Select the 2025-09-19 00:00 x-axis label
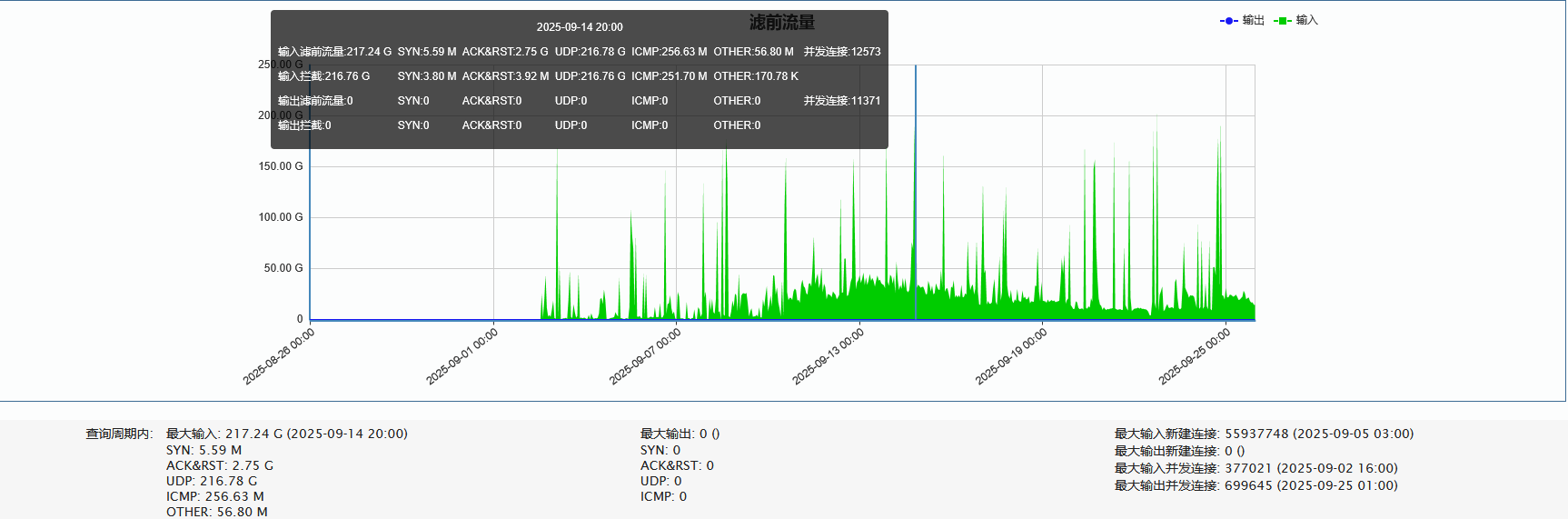The height and width of the screenshot is (519, 1568). pyautogui.click(x=1012, y=356)
